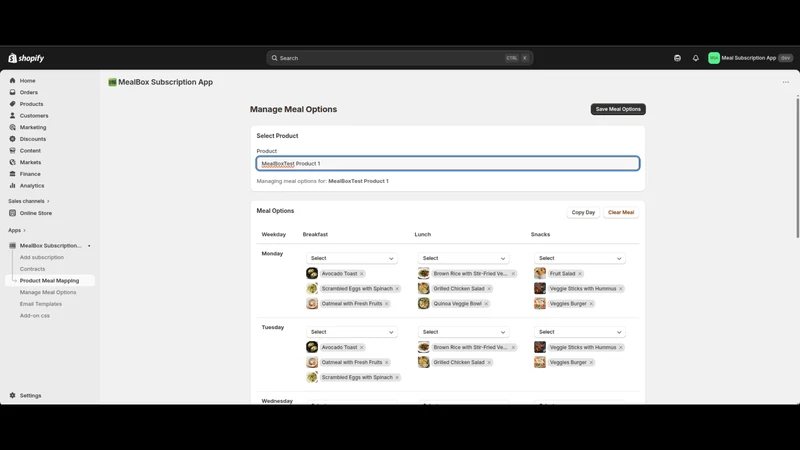Remove Monday breakfast Avocado Toast
The image size is (800, 450).
tap(362, 274)
